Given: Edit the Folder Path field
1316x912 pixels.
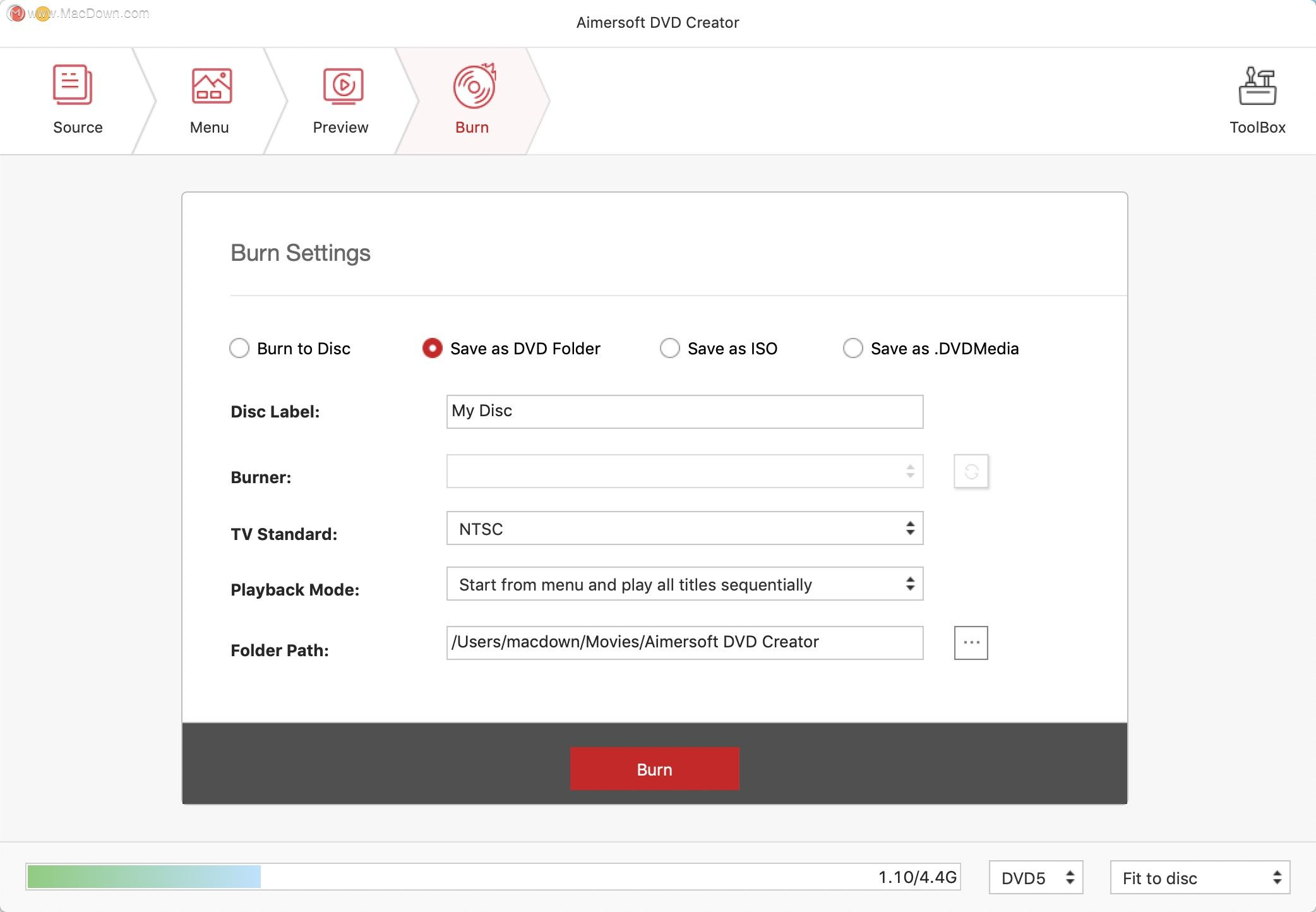Looking at the screenshot, I should [x=685, y=643].
